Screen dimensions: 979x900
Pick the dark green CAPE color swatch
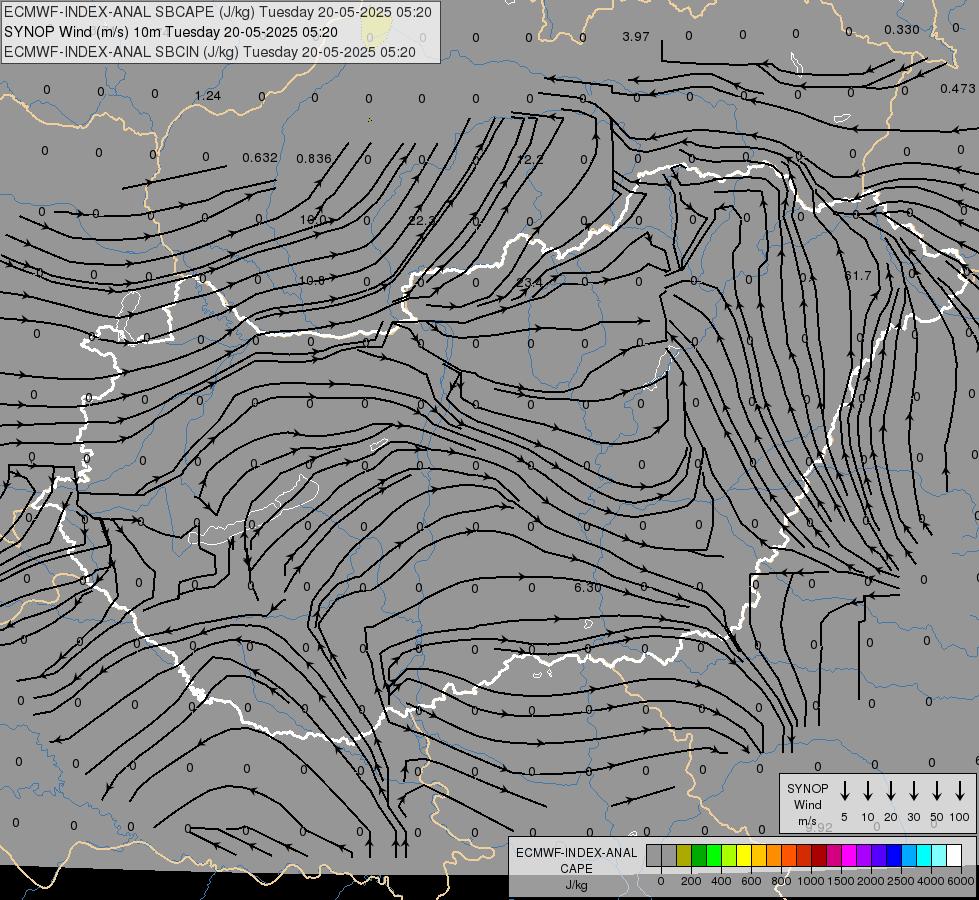(x=699, y=855)
